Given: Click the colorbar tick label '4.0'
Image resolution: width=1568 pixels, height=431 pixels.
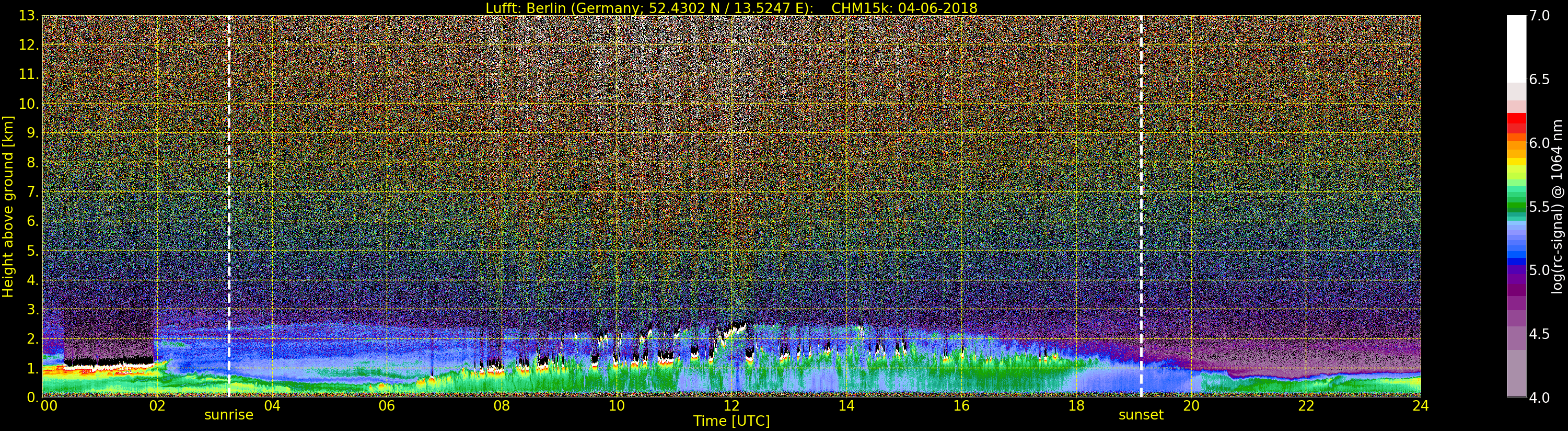Looking at the screenshot, I should click(x=1539, y=398).
